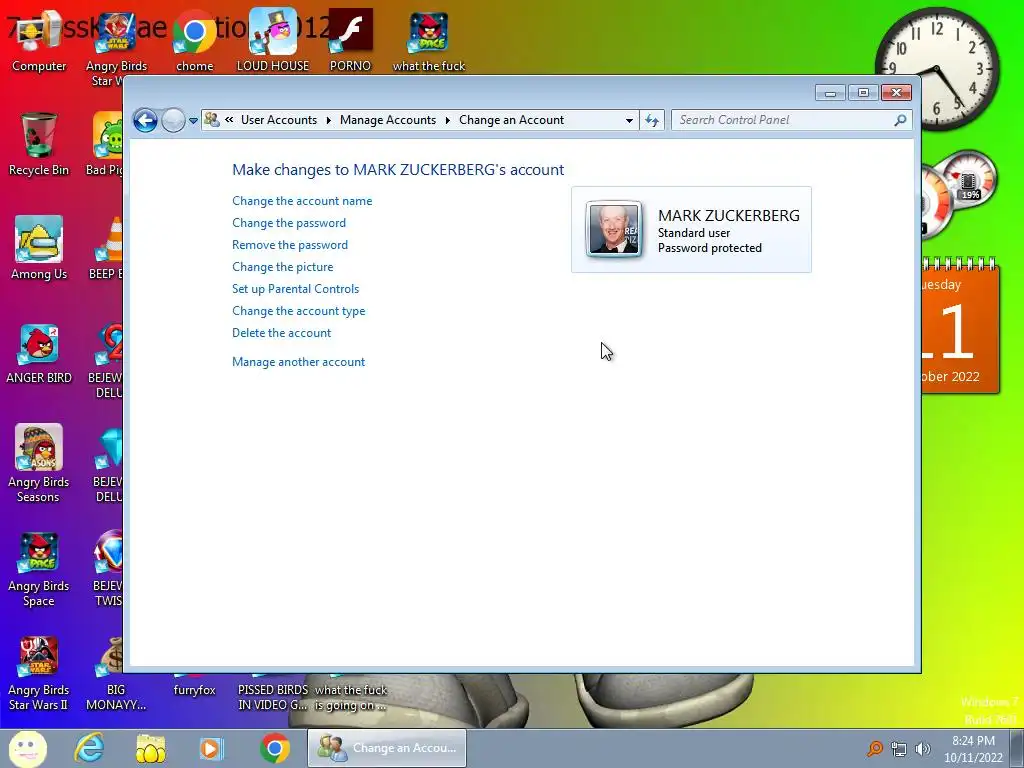Select Angry Birds Star Wars desktop icon
Viewport: 1024px width, 768px height.
pyautogui.click(x=116, y=49)
